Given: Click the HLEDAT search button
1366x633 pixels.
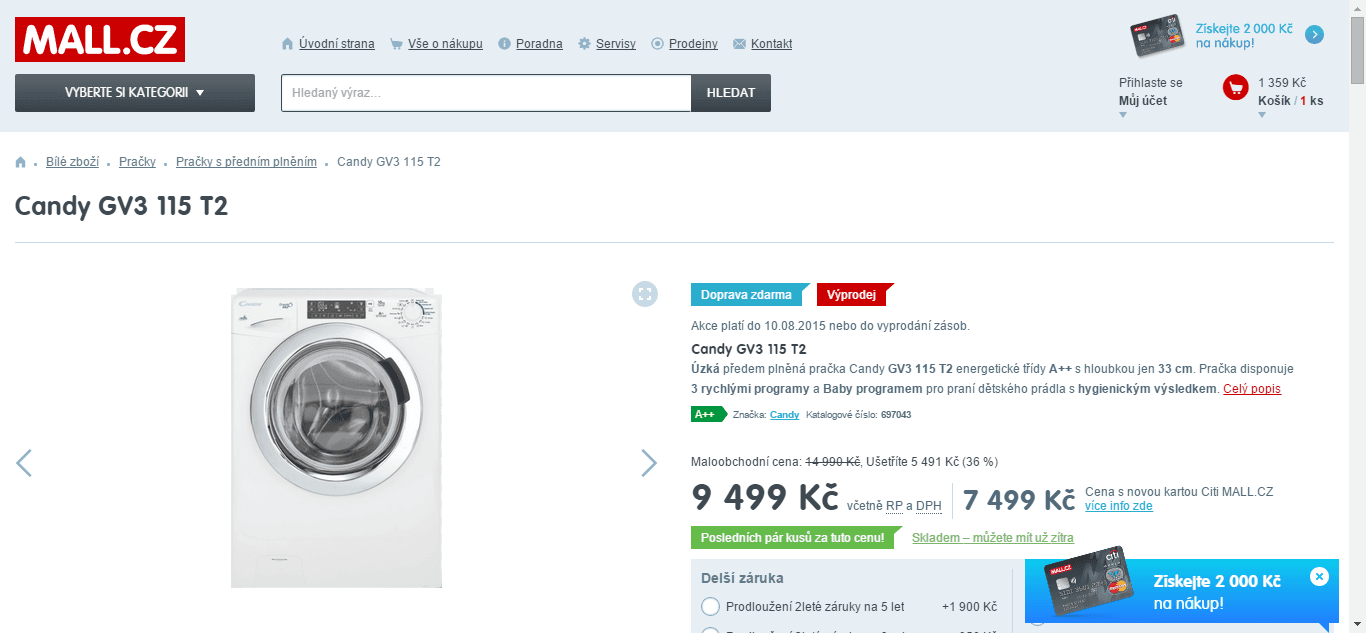Looking at the screenshot, I should [x=731, y=93].
